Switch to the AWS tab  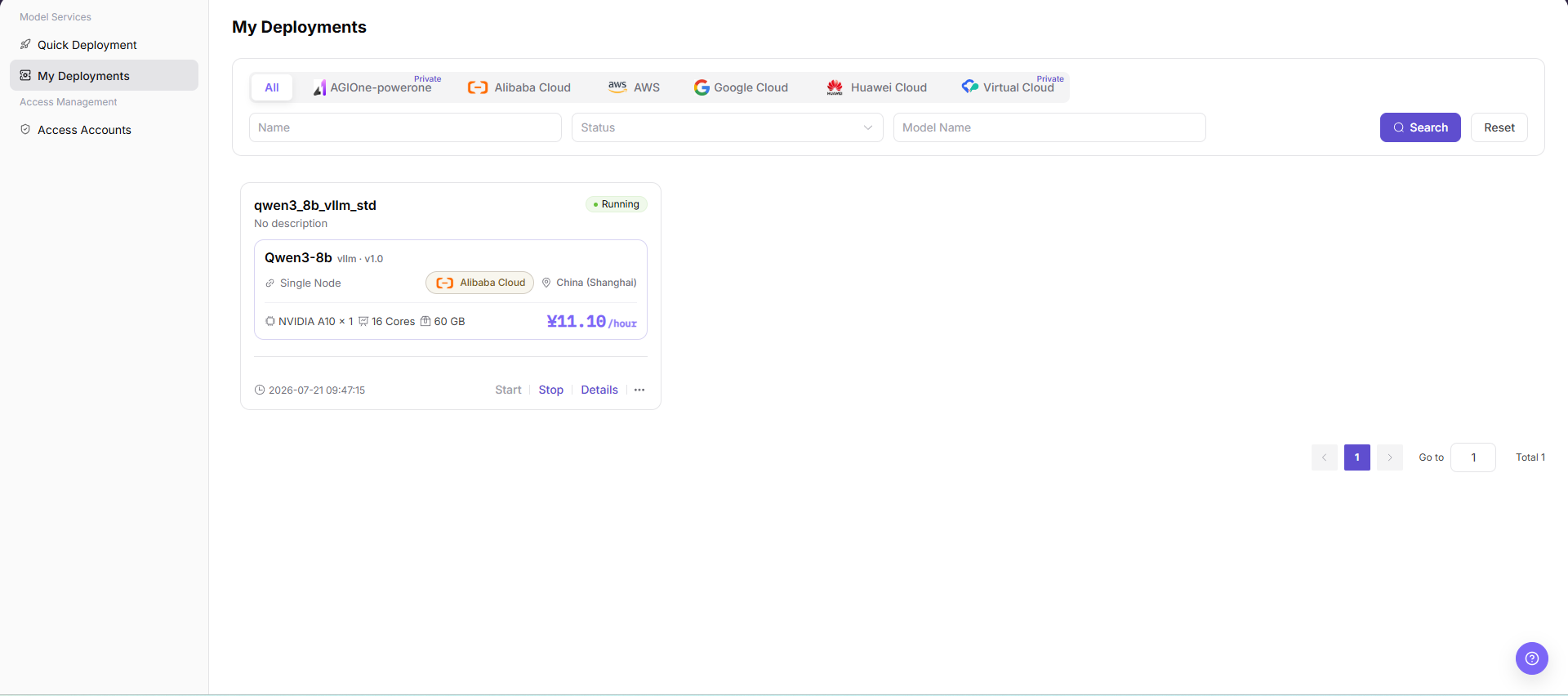(634, 87)
